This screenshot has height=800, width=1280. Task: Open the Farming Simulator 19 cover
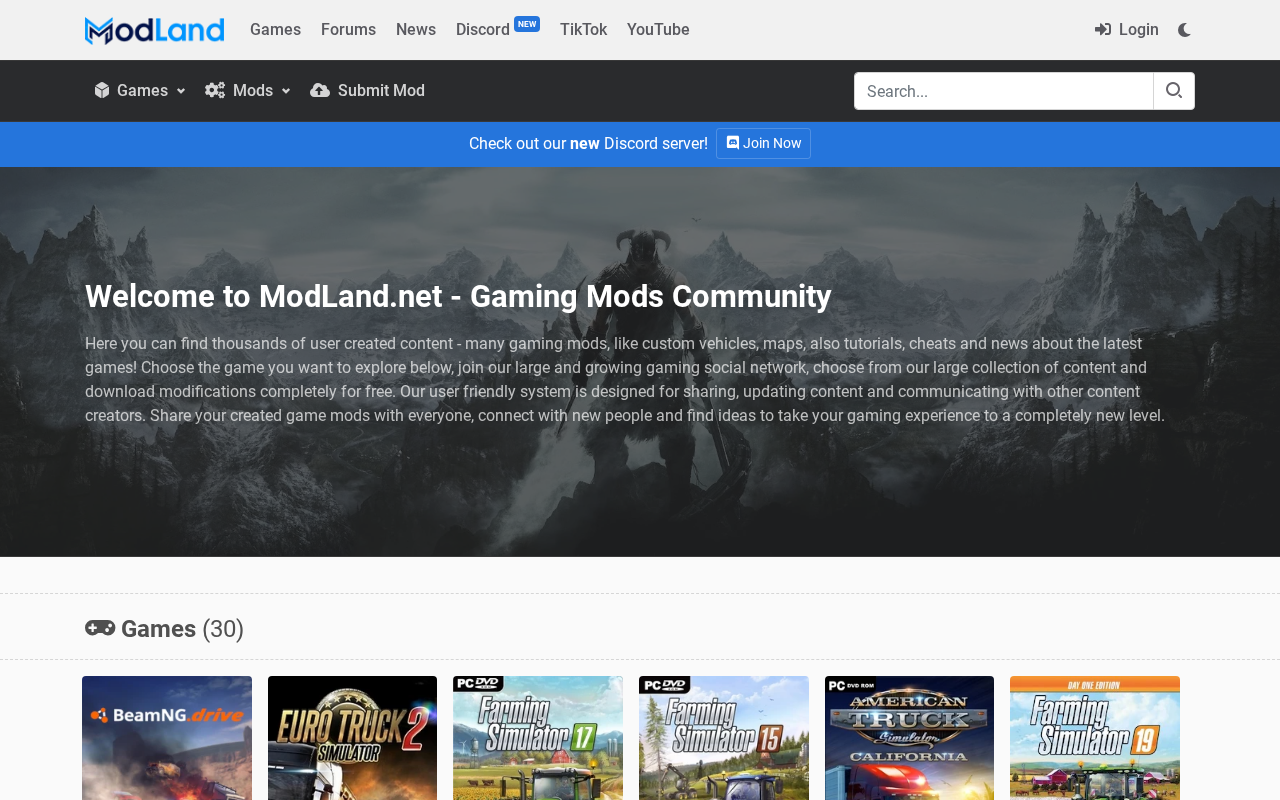[1095, 738]
